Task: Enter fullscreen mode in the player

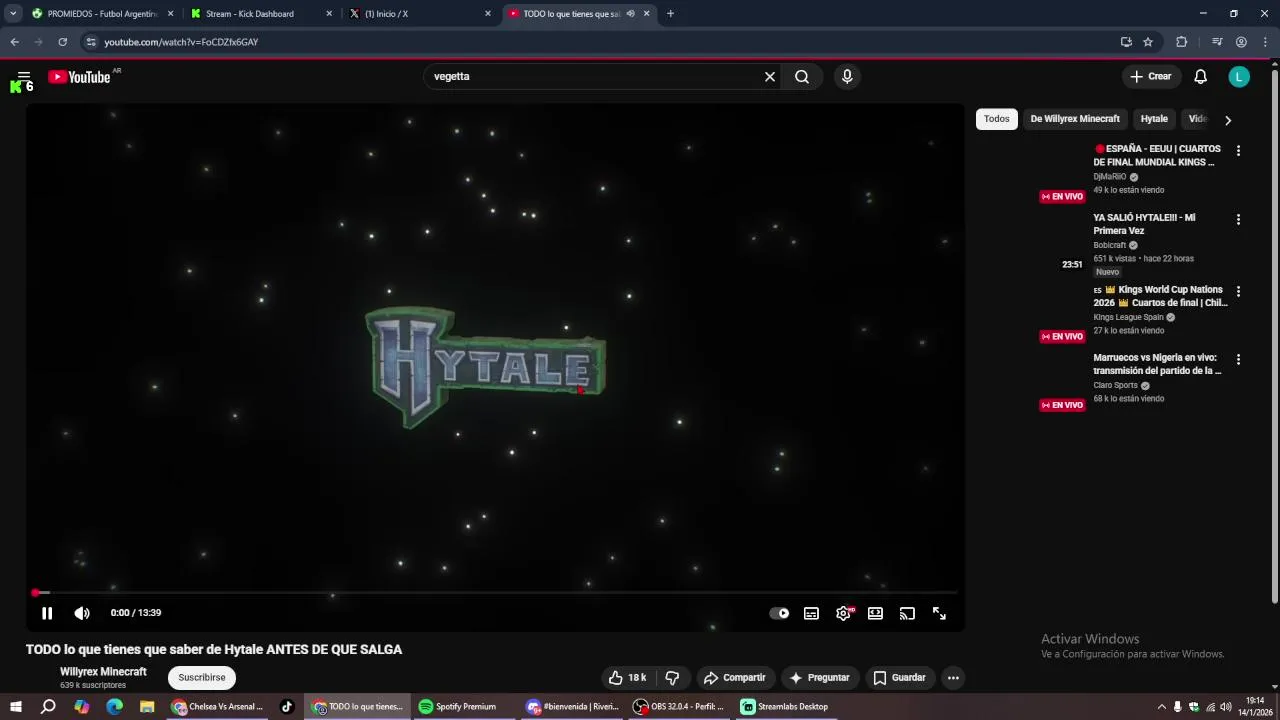Action: click(939, 613)
